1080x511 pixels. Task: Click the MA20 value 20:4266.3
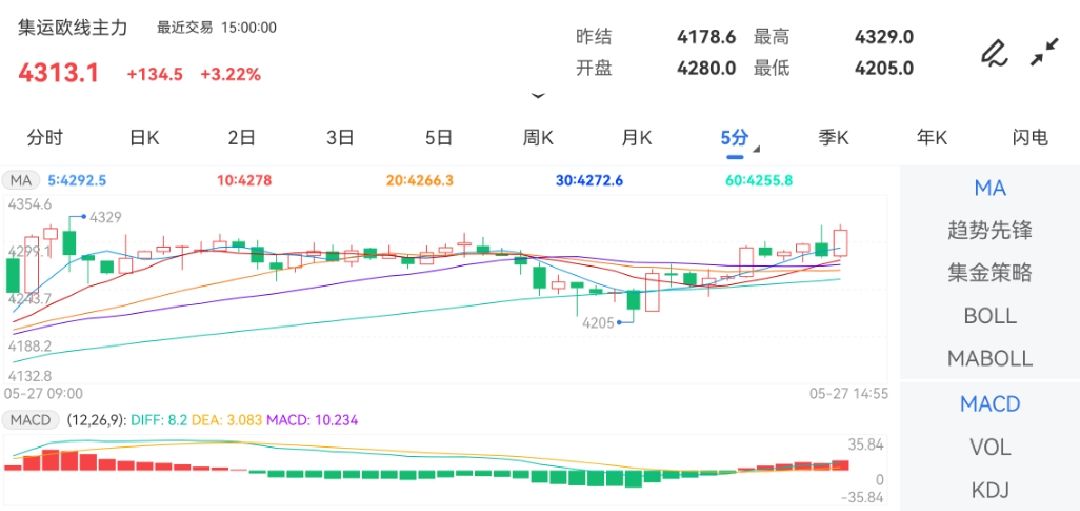coord(419,180)
